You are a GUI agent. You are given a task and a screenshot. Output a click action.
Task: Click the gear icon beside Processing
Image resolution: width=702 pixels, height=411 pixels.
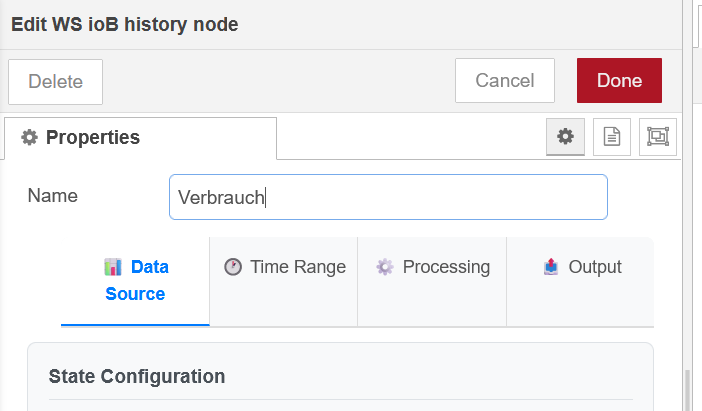click(x=385, y=267)
